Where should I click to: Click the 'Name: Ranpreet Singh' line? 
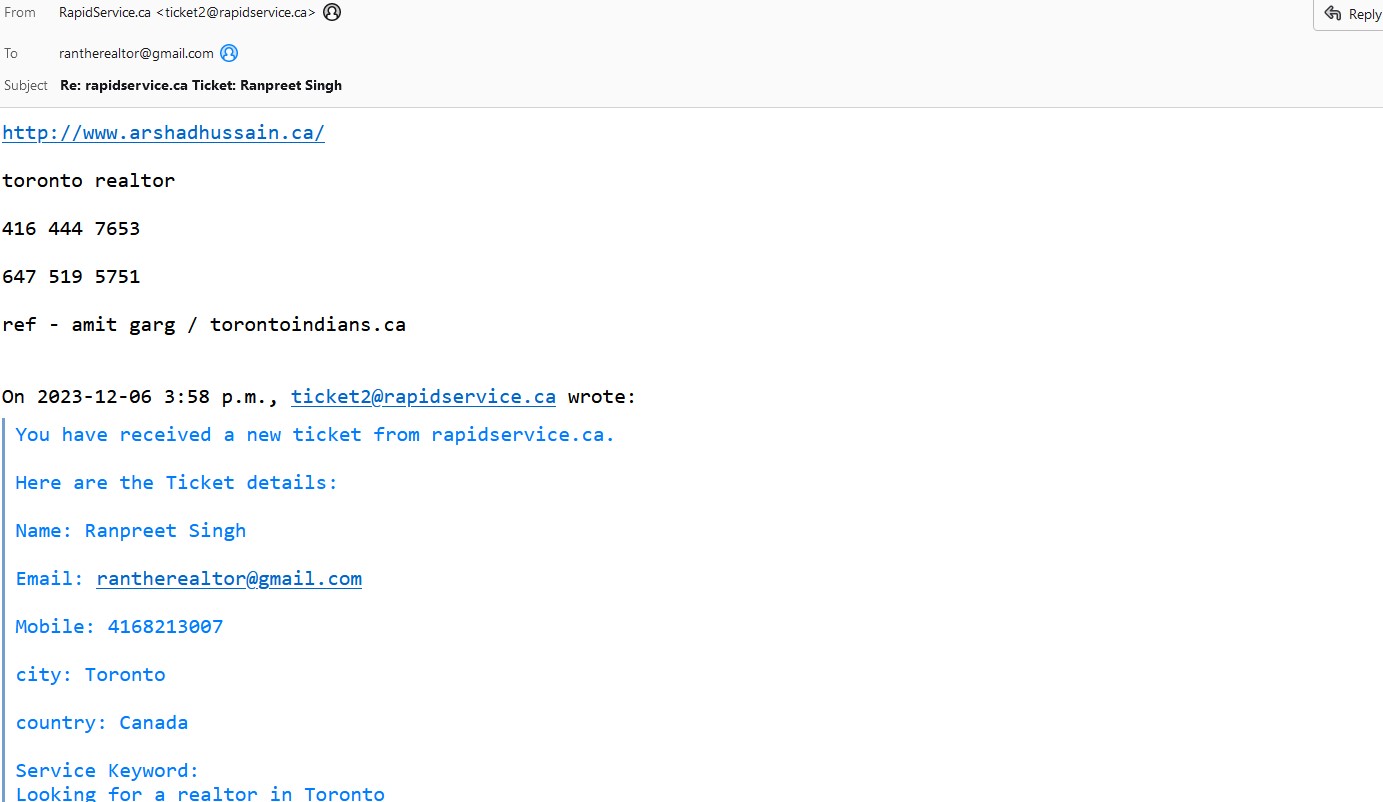pyautogui.click(x=130, y=531)
